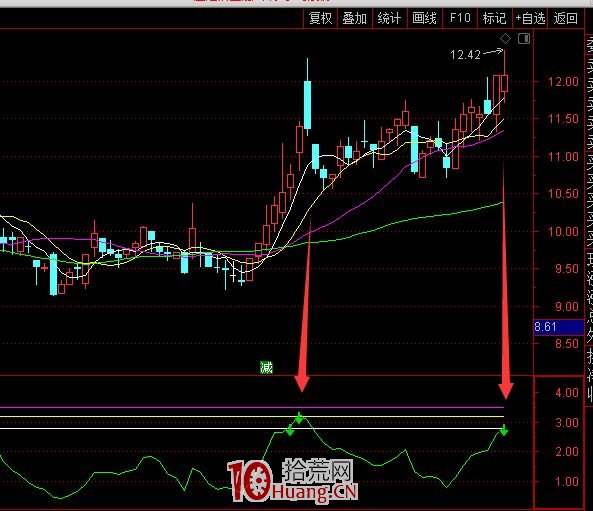
Task: Click the purple horizontal indicator threshold line
Action: pos(252,407)
